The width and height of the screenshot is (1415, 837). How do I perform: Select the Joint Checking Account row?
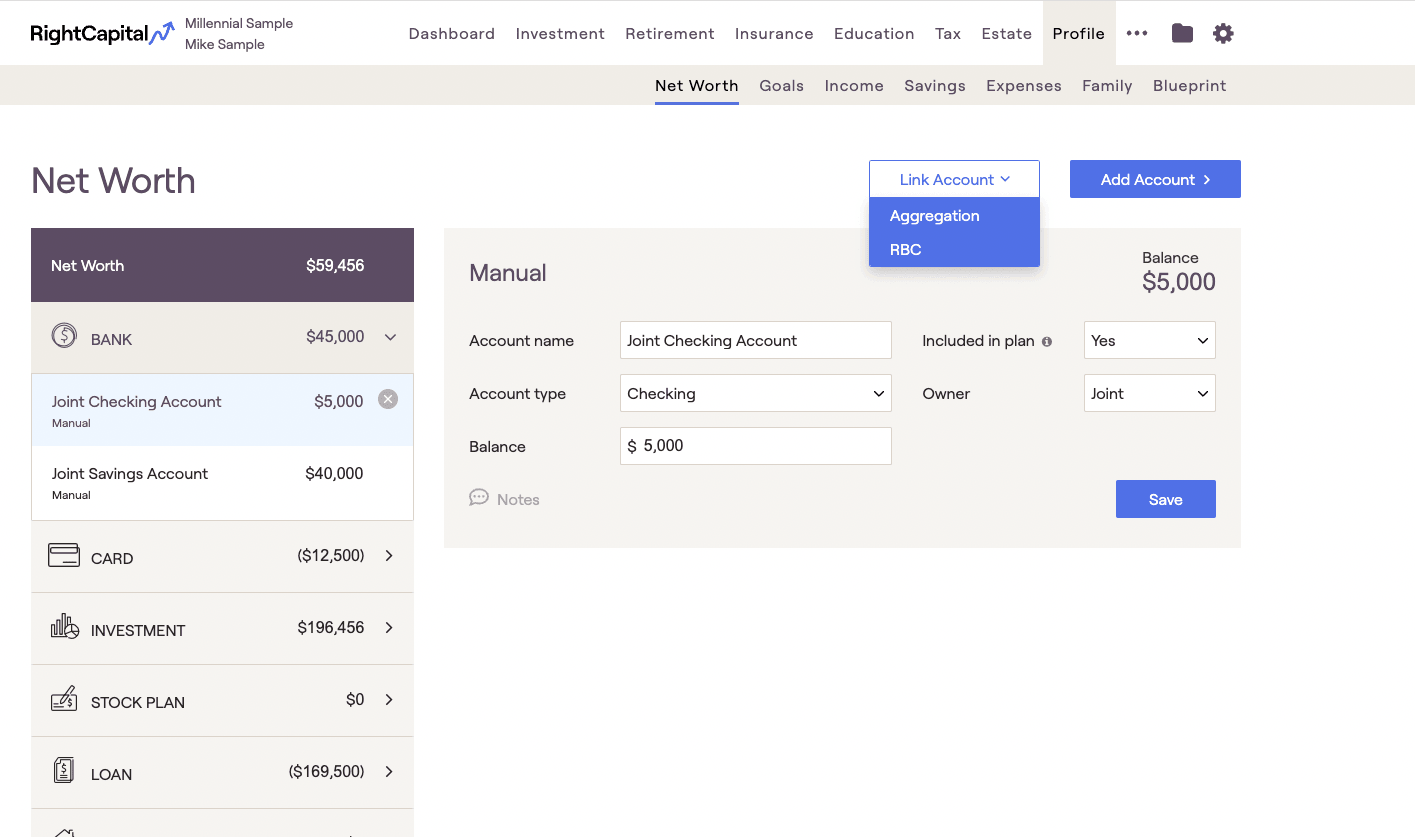click(223, 410)
